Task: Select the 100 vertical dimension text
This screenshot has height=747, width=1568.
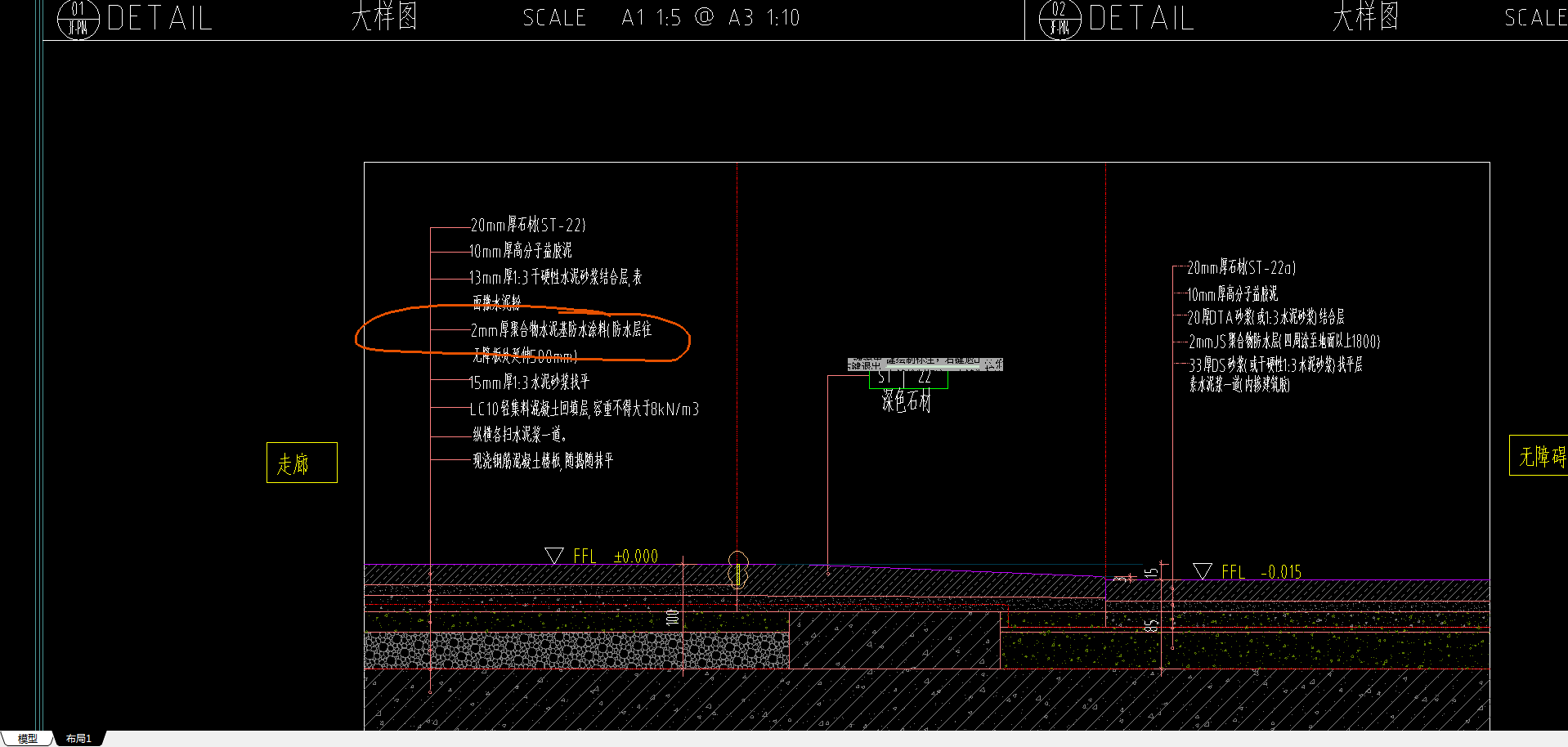Action: 672,618
